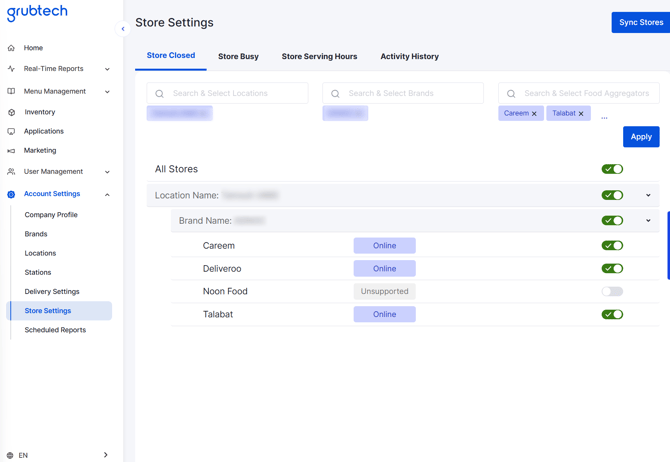Screen dimensions: 670x462
Task: Open the Store Serving Hours tab
Action: click(x=319, y=56)
